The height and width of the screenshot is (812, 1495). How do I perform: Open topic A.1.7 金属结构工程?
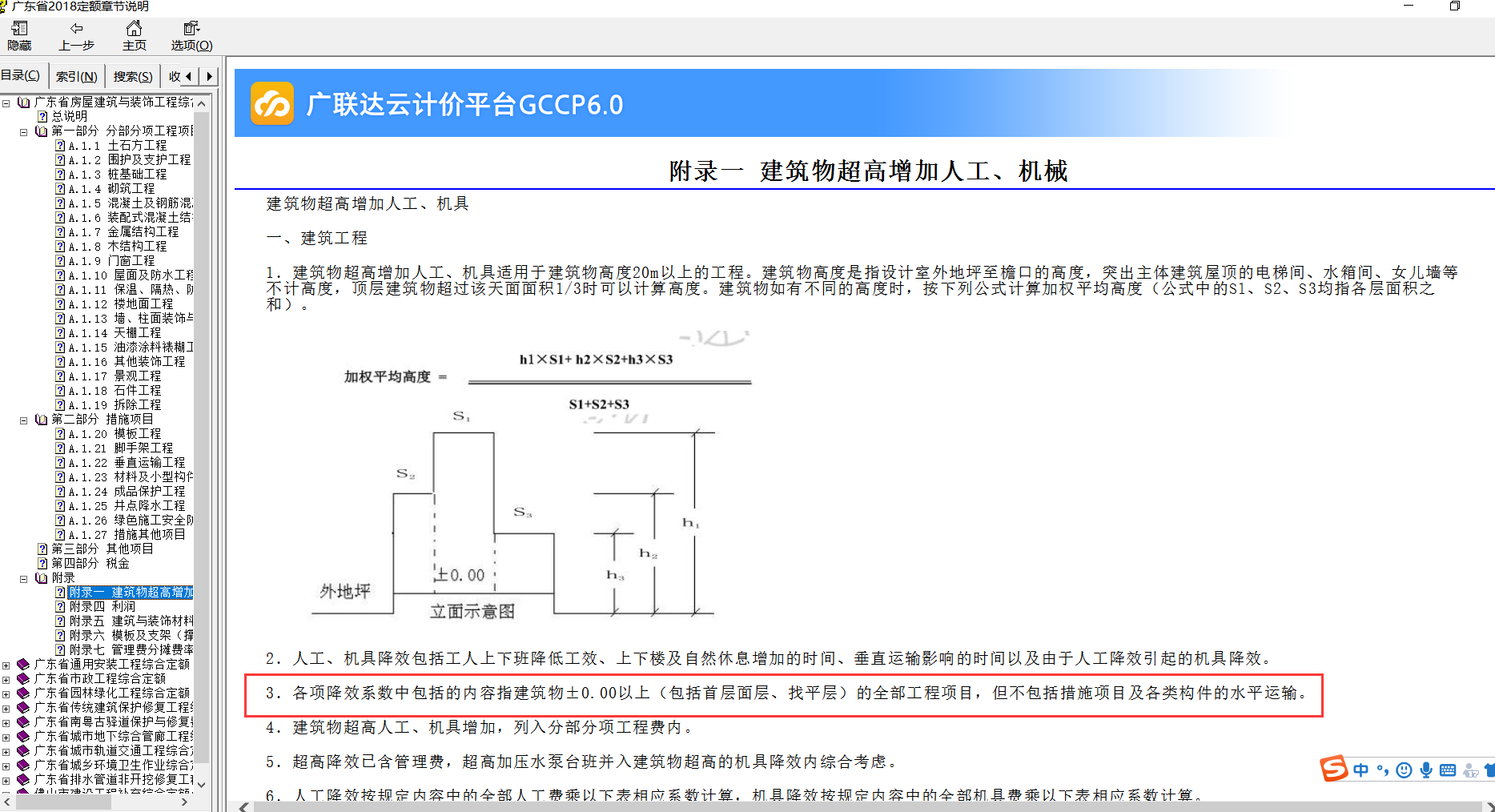(124, 232)
